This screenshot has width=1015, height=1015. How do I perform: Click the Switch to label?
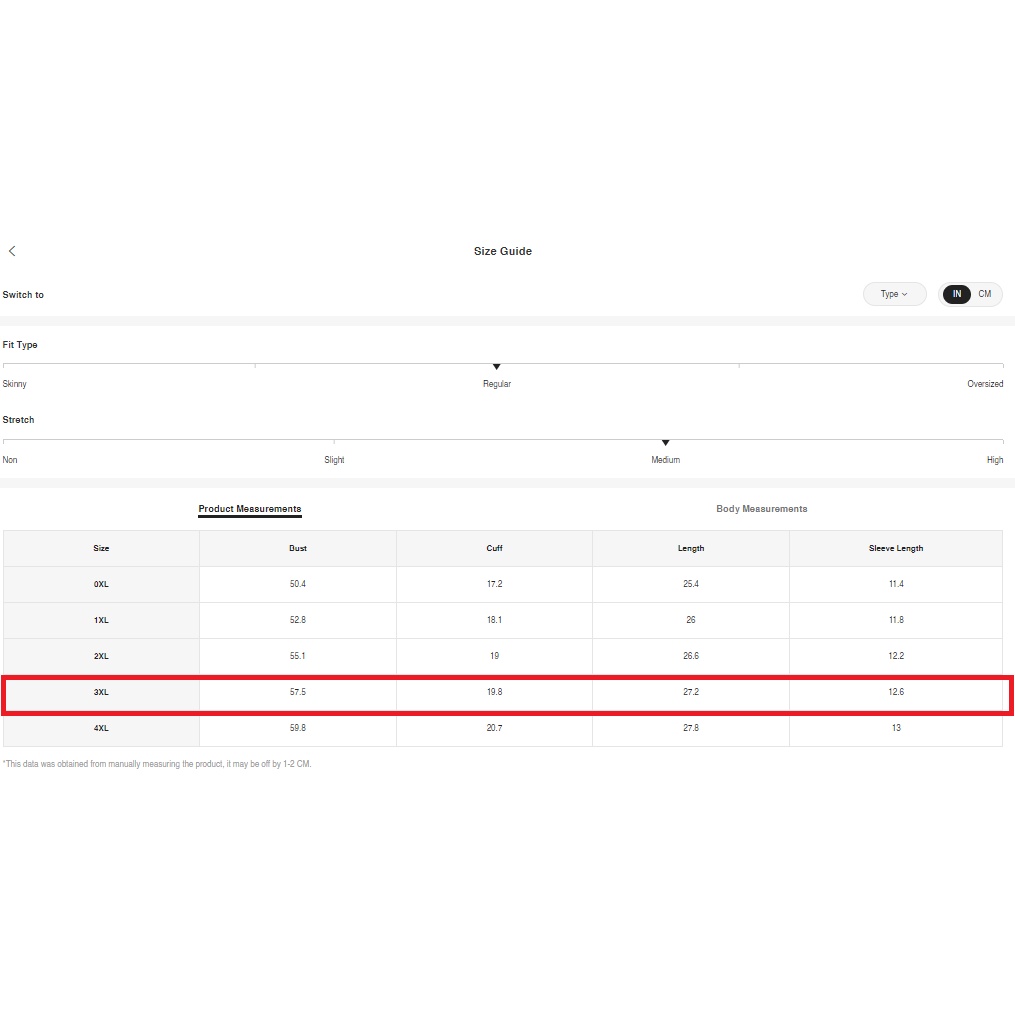23,295
